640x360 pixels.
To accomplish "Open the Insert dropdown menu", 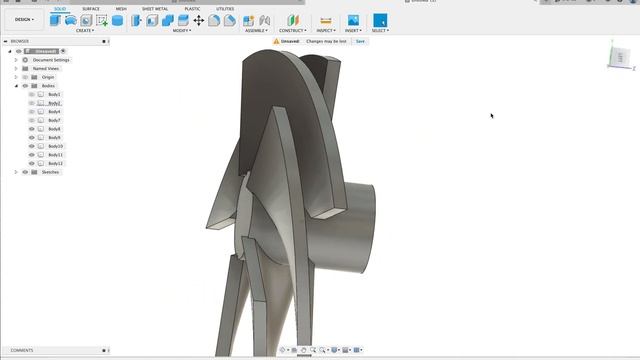I will coord(353,31).
